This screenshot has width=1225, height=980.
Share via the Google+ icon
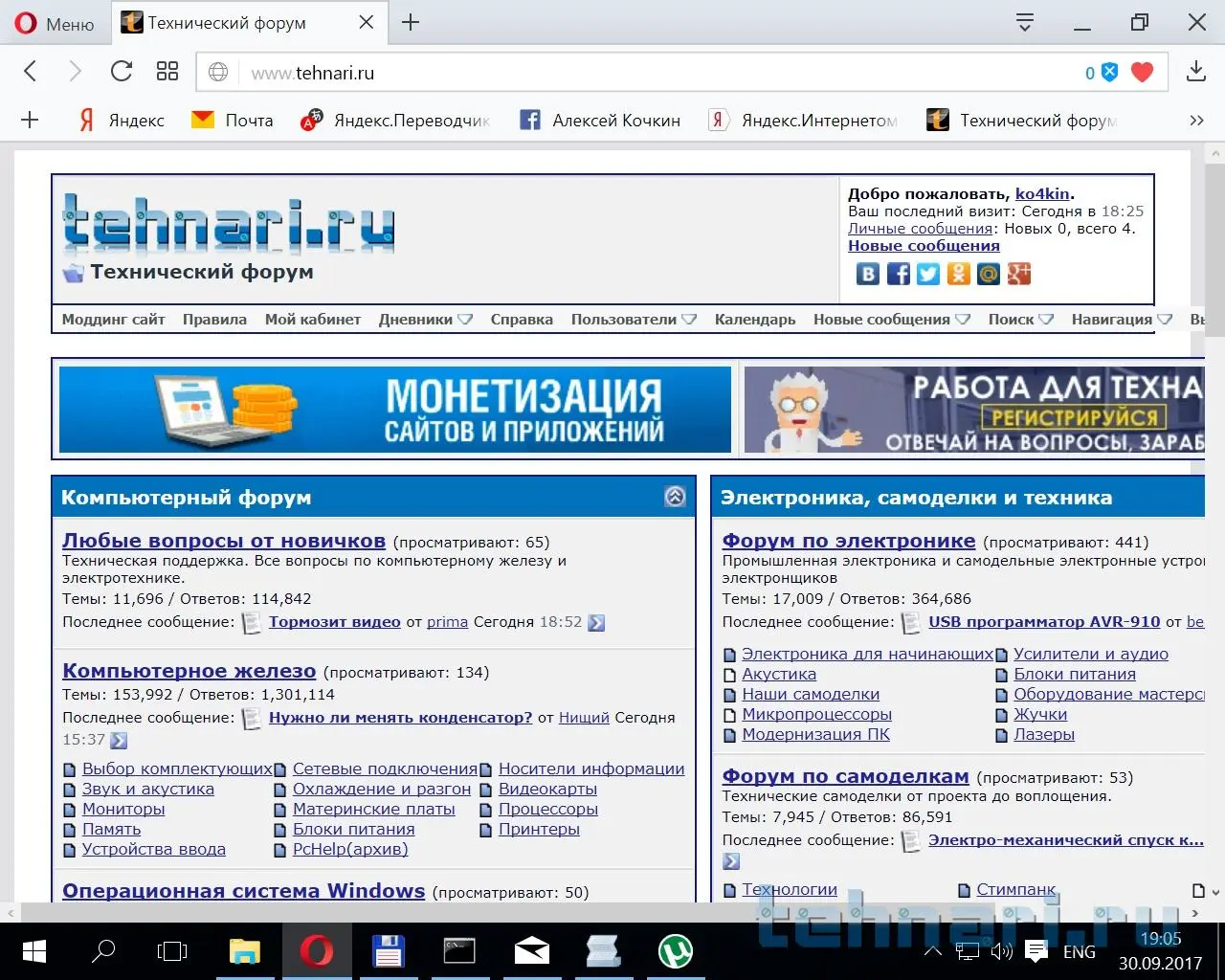[x=1018, y=274]
